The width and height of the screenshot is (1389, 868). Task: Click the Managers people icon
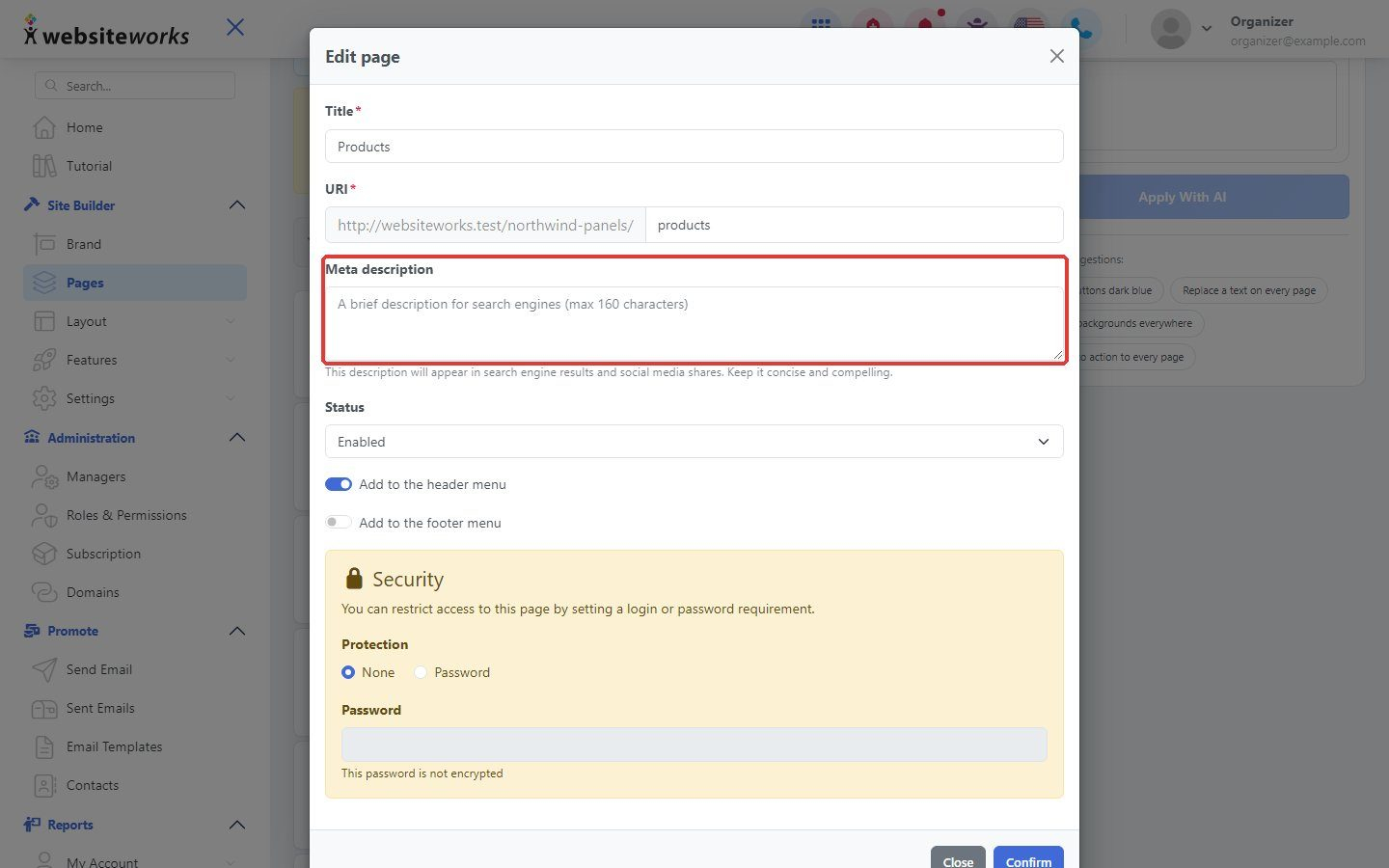[x=44, y=476]
